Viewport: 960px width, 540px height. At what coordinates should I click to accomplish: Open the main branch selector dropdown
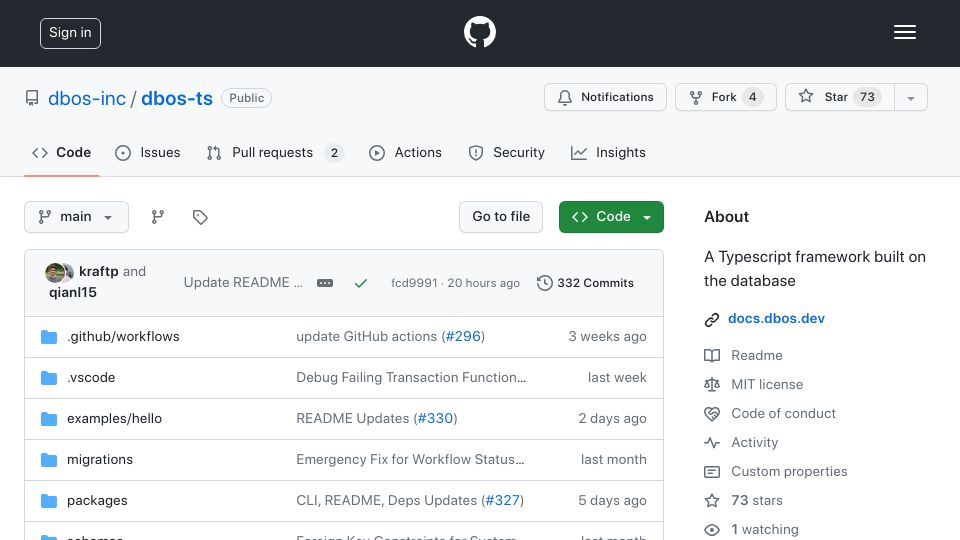77,217
